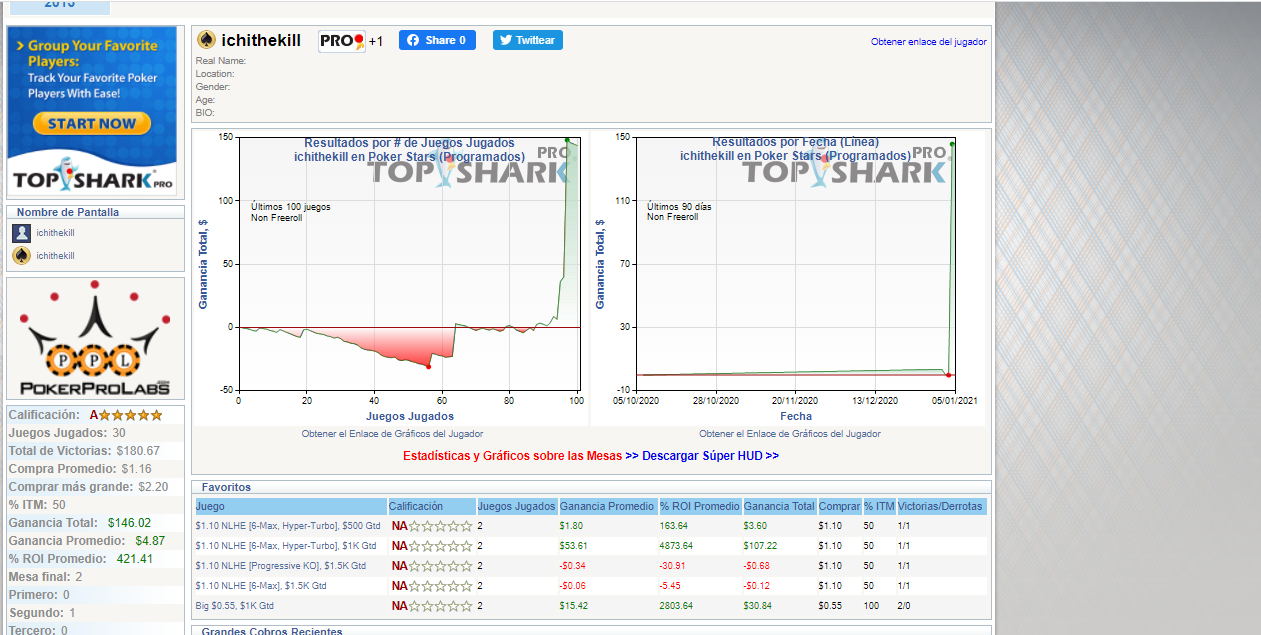Screen dimensions: 1261x635
Task: Sort by % ITM column header
Action: click(879, 507)
